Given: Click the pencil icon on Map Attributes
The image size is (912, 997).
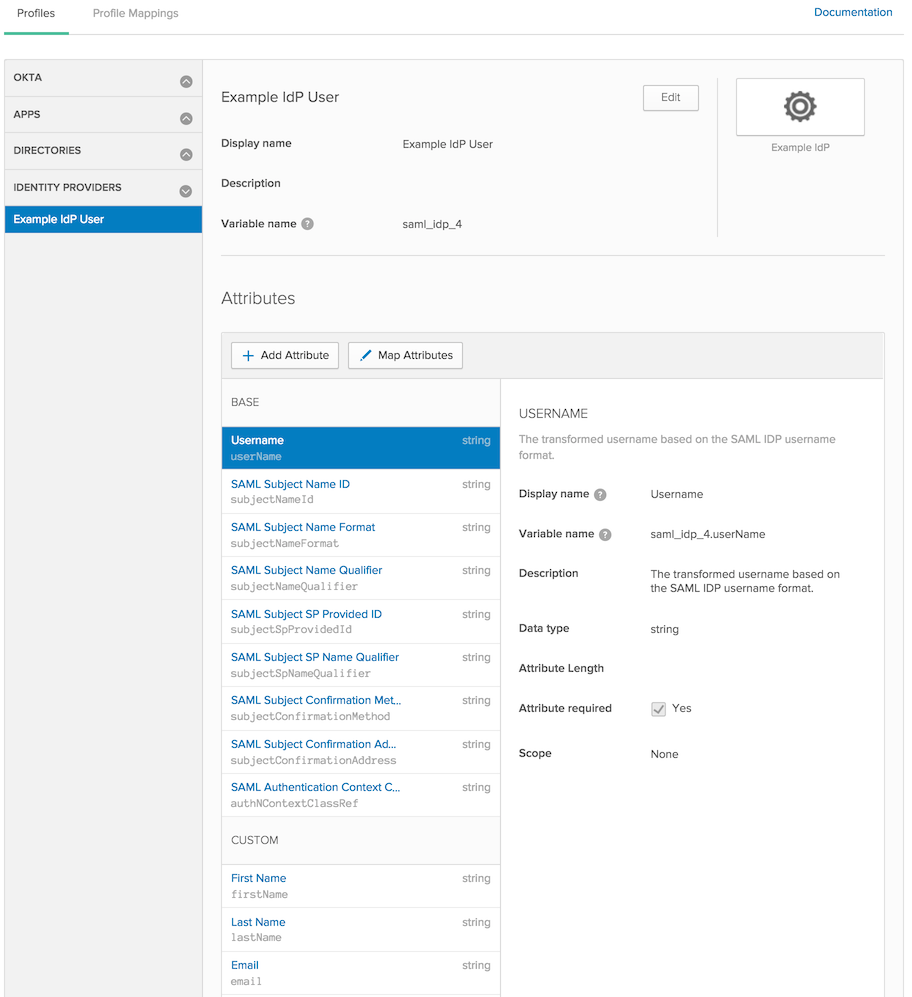Looking at the screenshot, I should 366,355.
